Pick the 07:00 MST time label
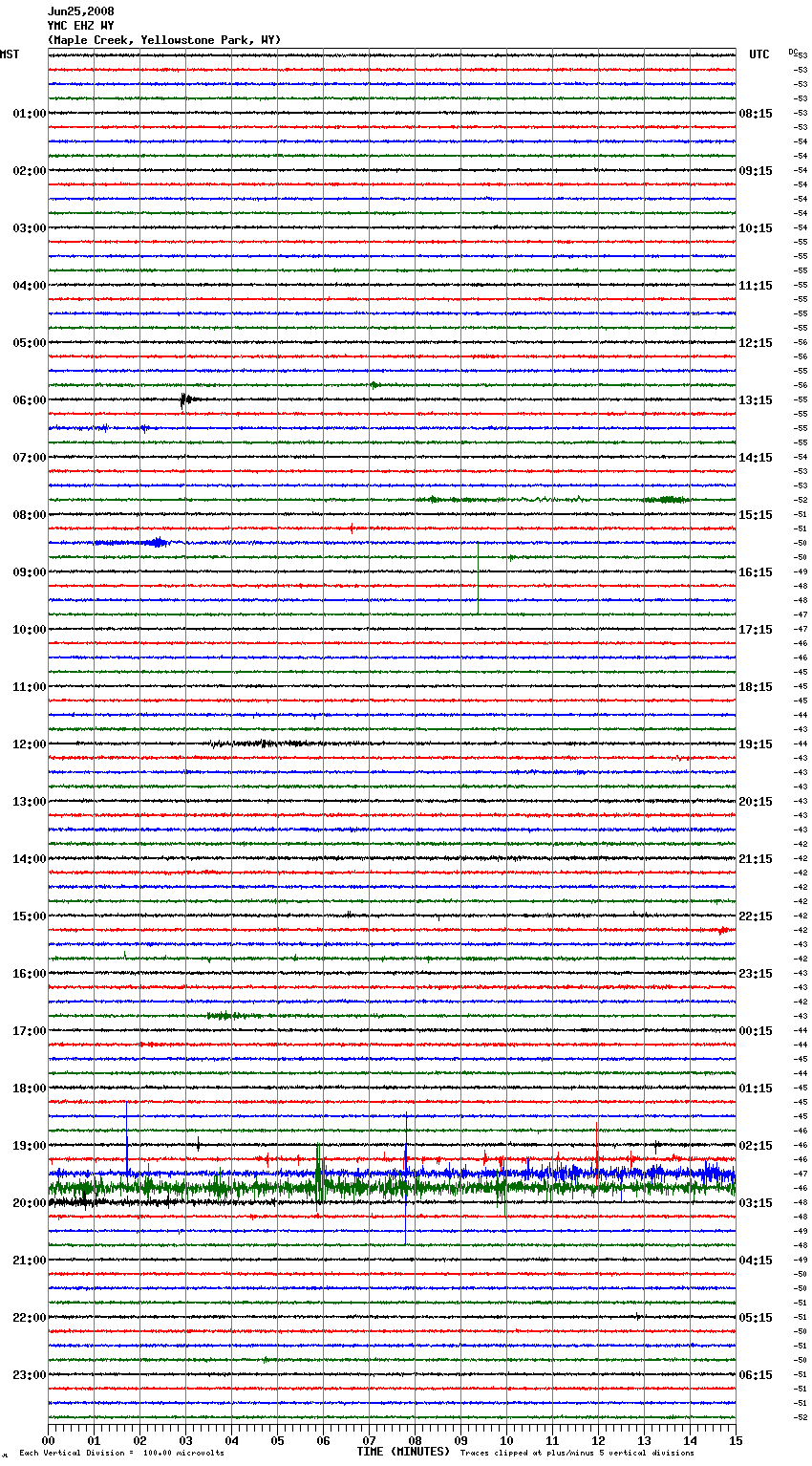 tap(30, 458)
